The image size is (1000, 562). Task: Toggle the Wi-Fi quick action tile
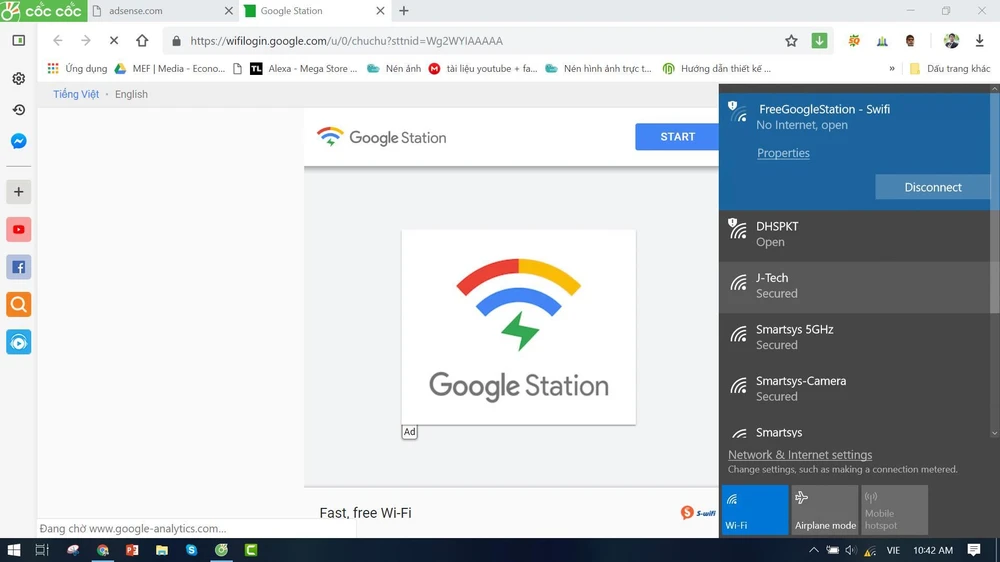pyautogui.click(x=754, y=510)
